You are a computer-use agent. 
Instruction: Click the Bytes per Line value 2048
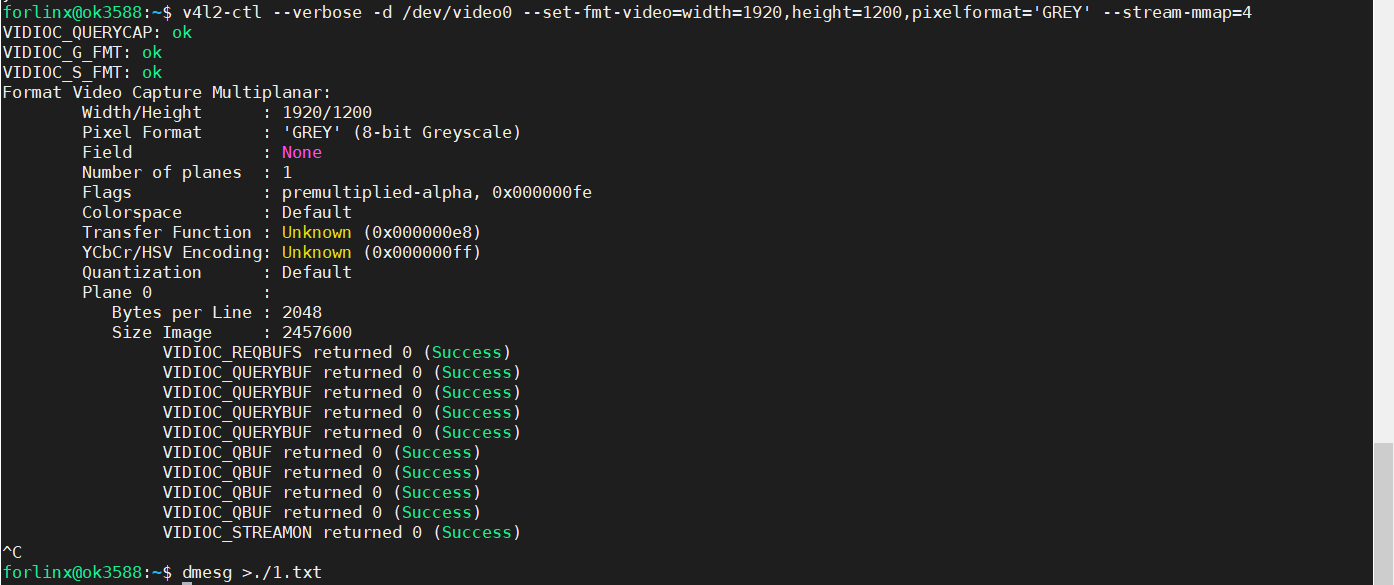point(302,312)
